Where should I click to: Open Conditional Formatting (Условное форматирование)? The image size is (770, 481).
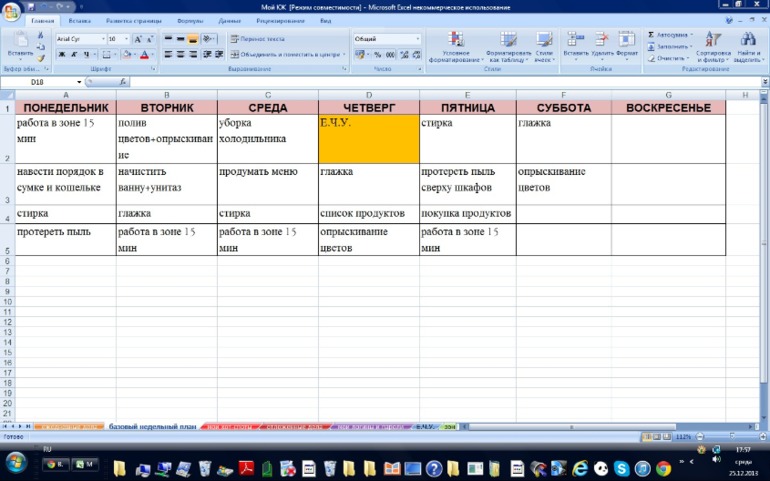[456, 46]
